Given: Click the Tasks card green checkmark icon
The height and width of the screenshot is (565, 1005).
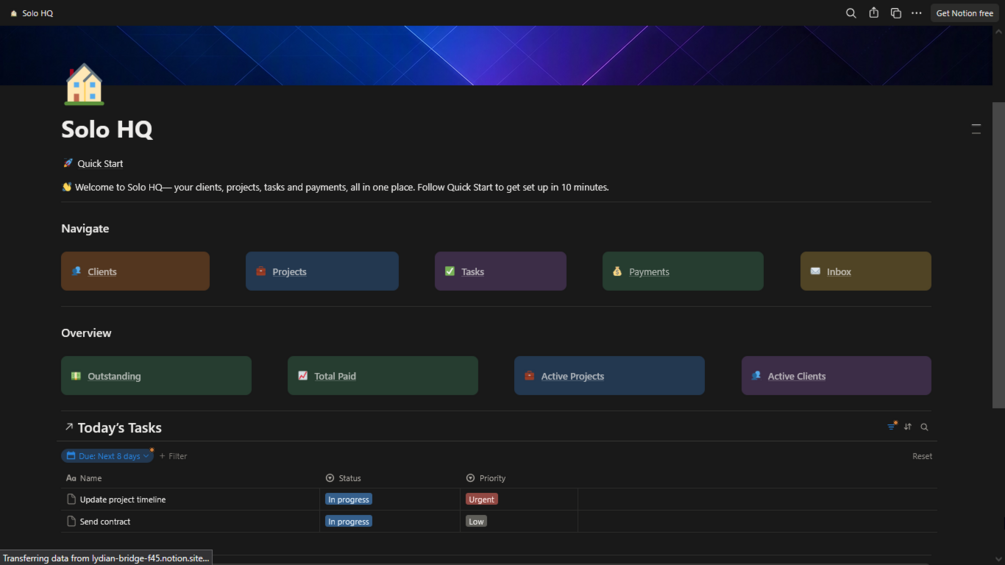Looking at the screenshot, I should (450, 271).
